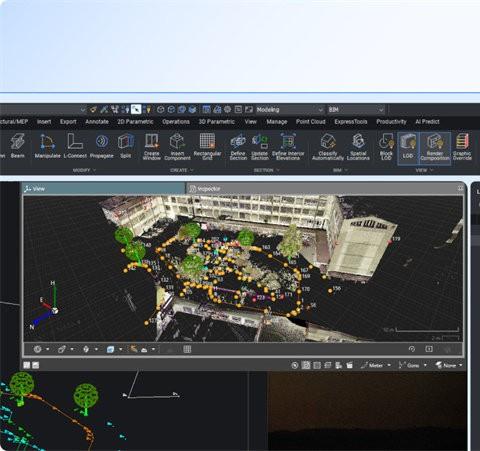Open the Insert Component tool
Image resolution: width=480 pixels, height=451 pixels.
click(177, 147)
